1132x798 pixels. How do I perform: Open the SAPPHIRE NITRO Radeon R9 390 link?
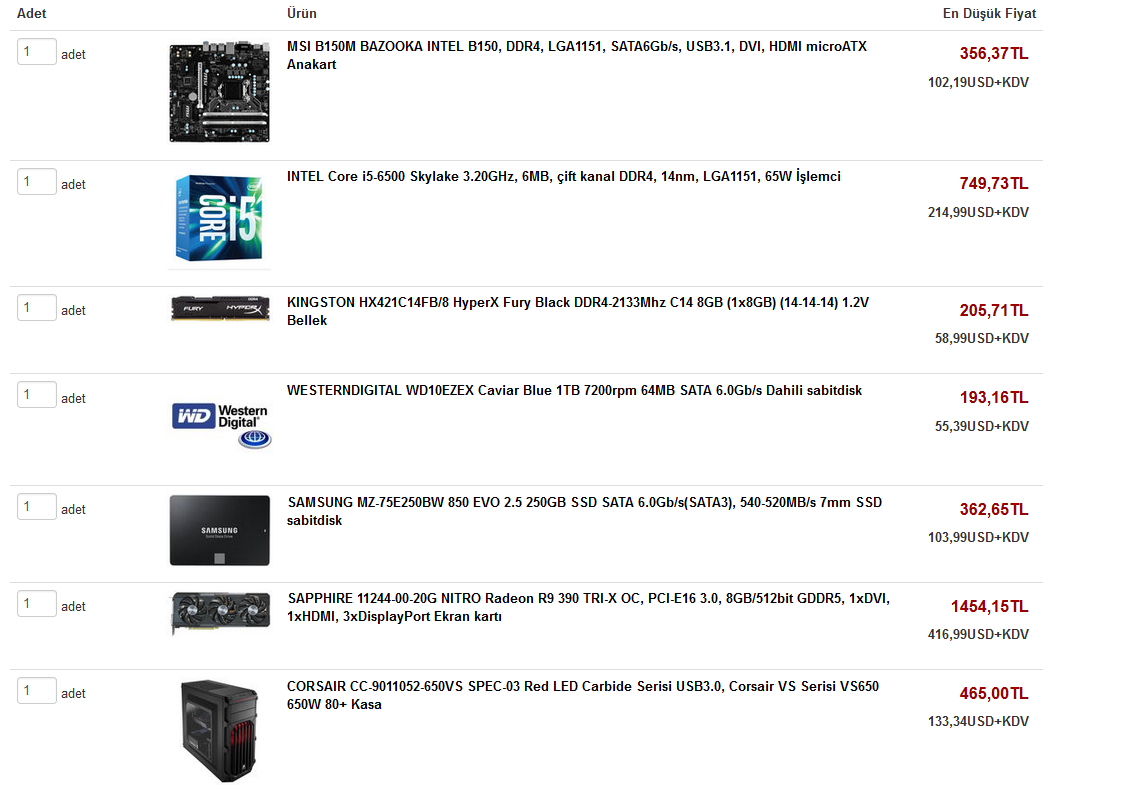click(588, 607)
